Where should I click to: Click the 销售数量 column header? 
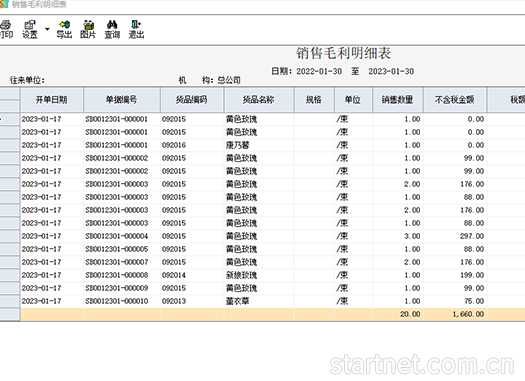(397, 99)
